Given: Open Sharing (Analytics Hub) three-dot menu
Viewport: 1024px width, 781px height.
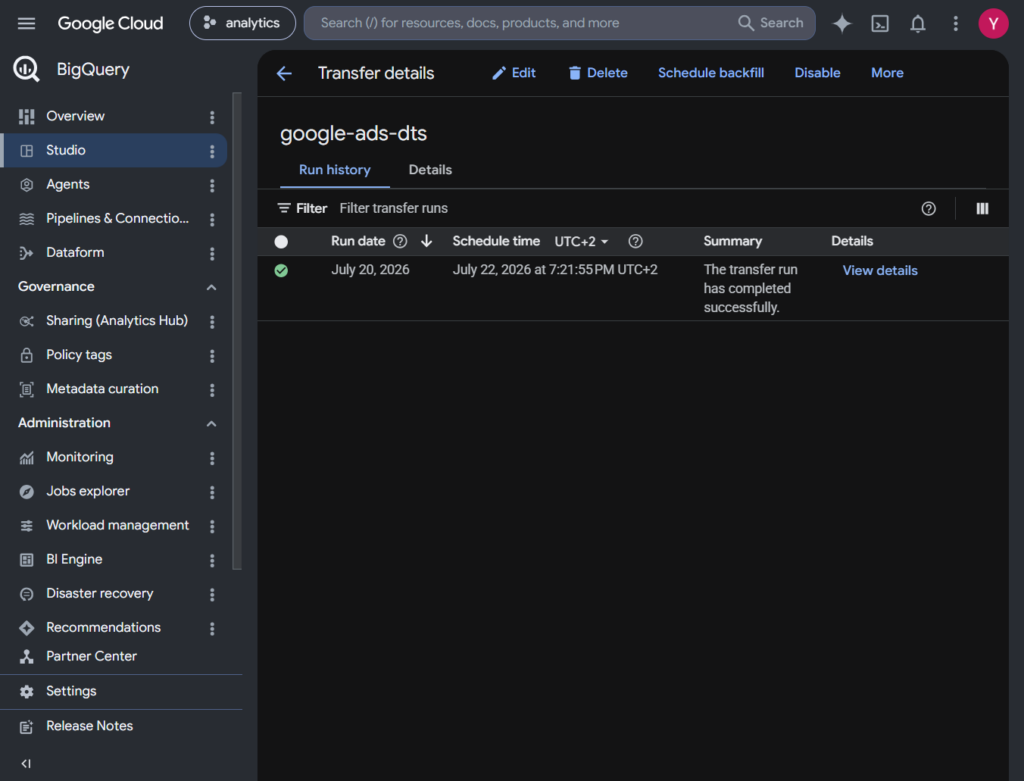Looking at the screenshot, I should tap(212, 321).
